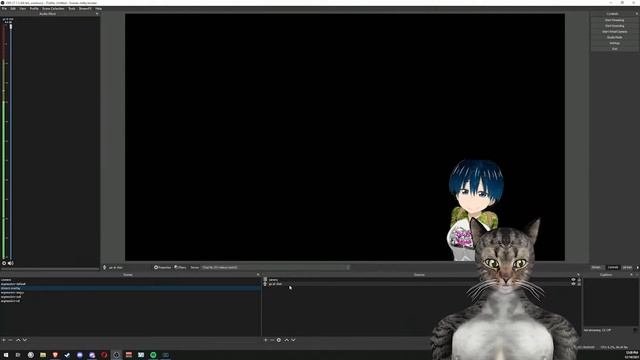This screenshot has width=640, height=360.
Task: Switch to OBS Studio taskbar icon
Action: [116, 355]
